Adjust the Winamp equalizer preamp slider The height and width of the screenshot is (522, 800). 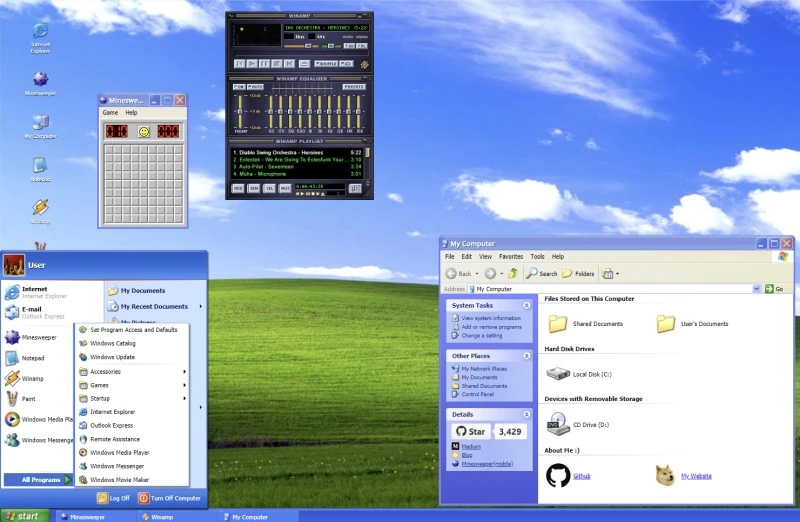click(240, 111)
